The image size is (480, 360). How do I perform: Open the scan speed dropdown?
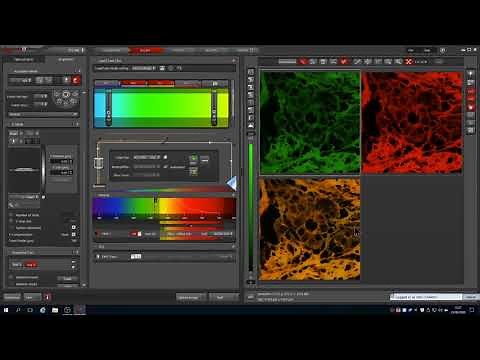(41, 105)
